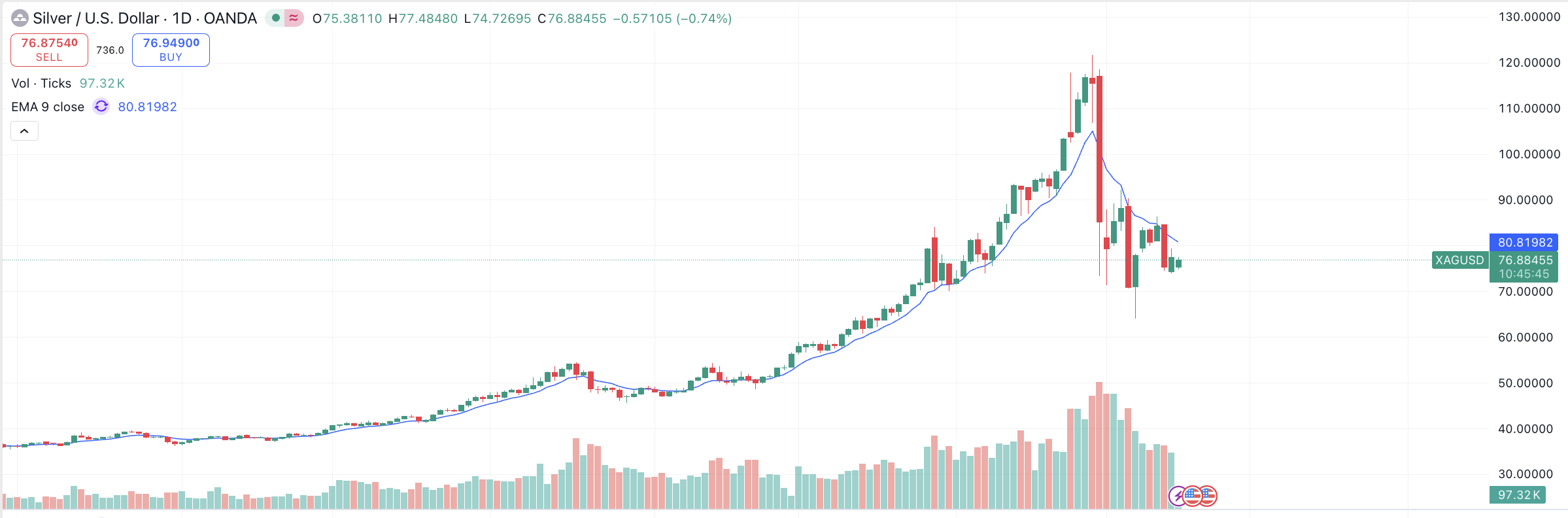
Task: Click the spread value 736.0
Action: (x=110, y=50)
